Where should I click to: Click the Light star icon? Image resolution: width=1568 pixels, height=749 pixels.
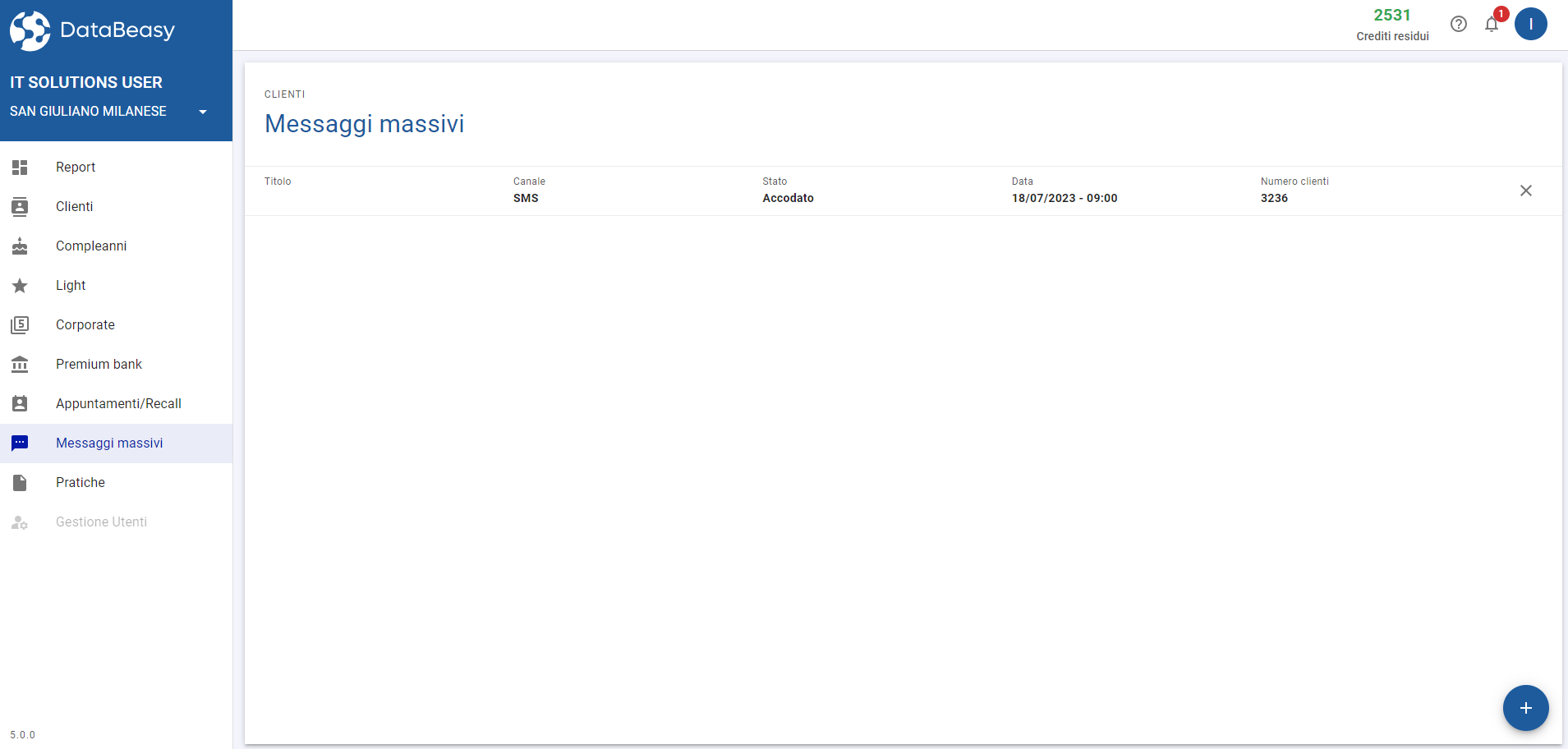20,286
